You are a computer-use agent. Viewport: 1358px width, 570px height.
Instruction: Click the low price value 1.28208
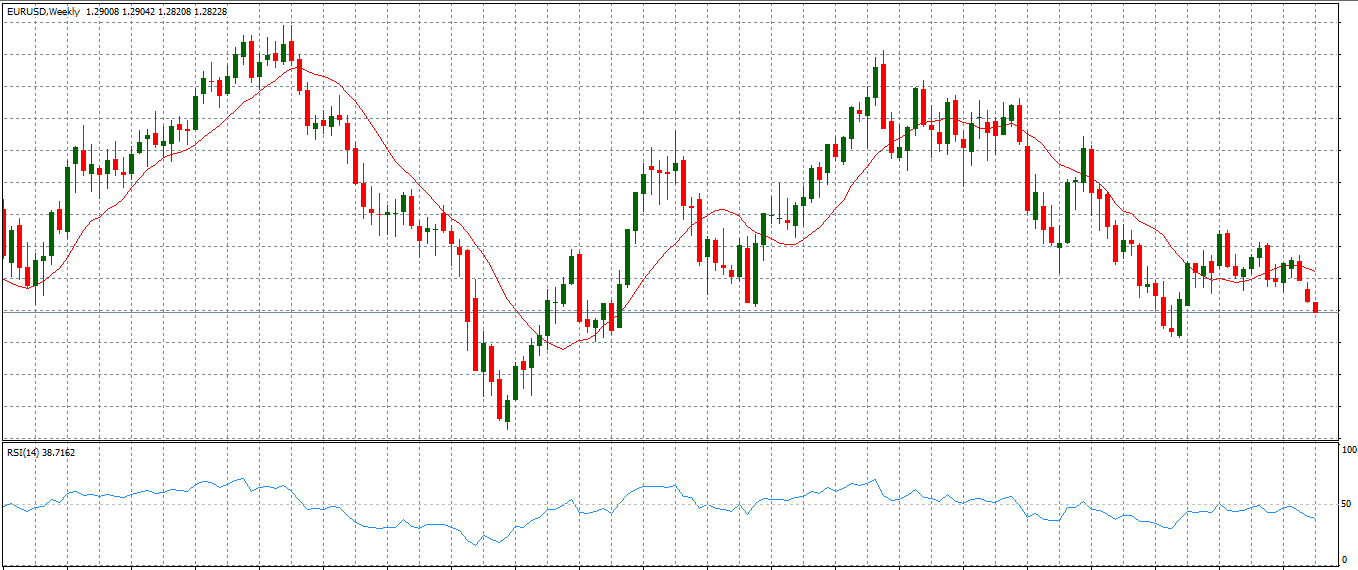pyautogui.click(x=177, y=11)
